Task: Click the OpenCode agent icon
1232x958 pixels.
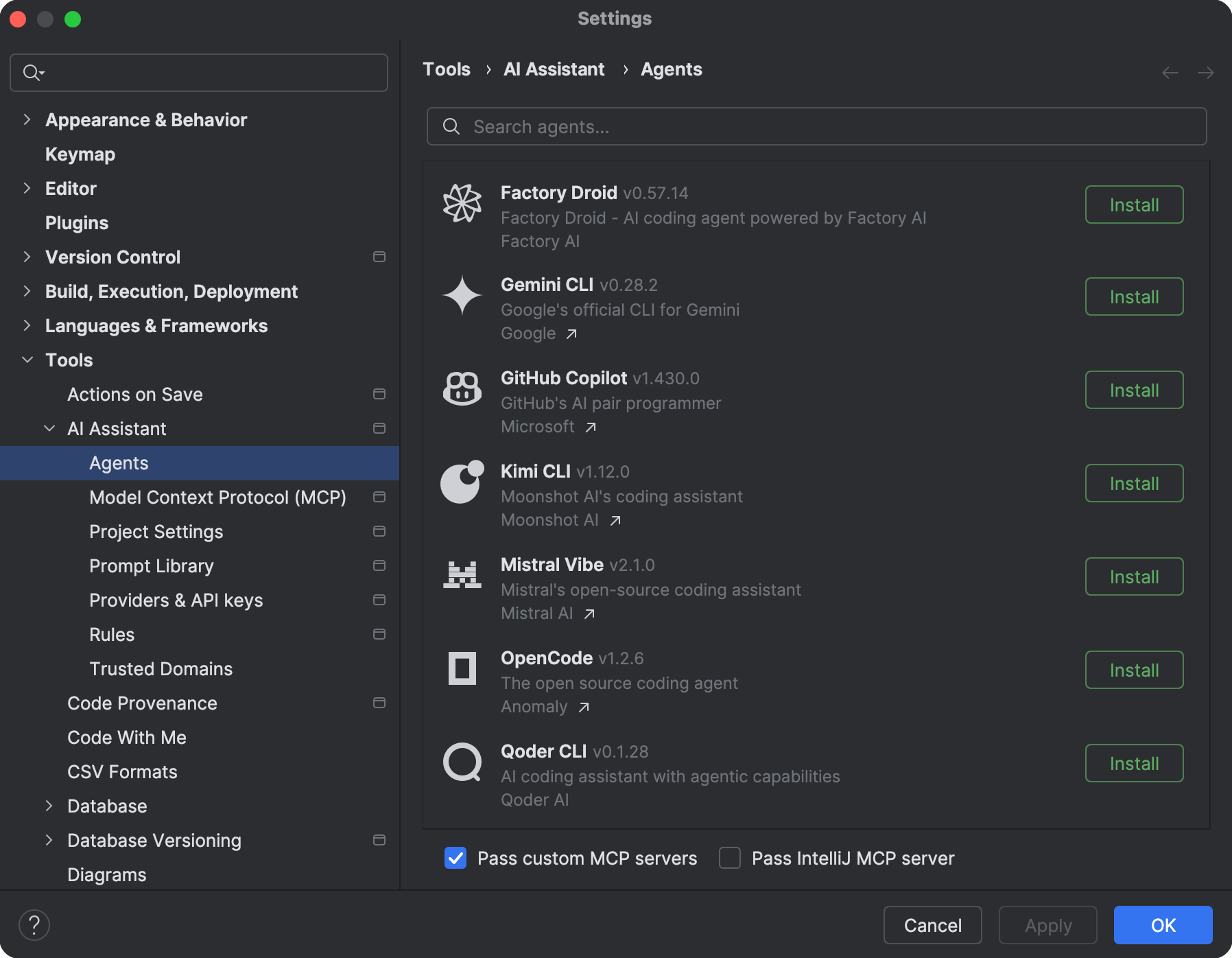Action: [x=462, y=669]
